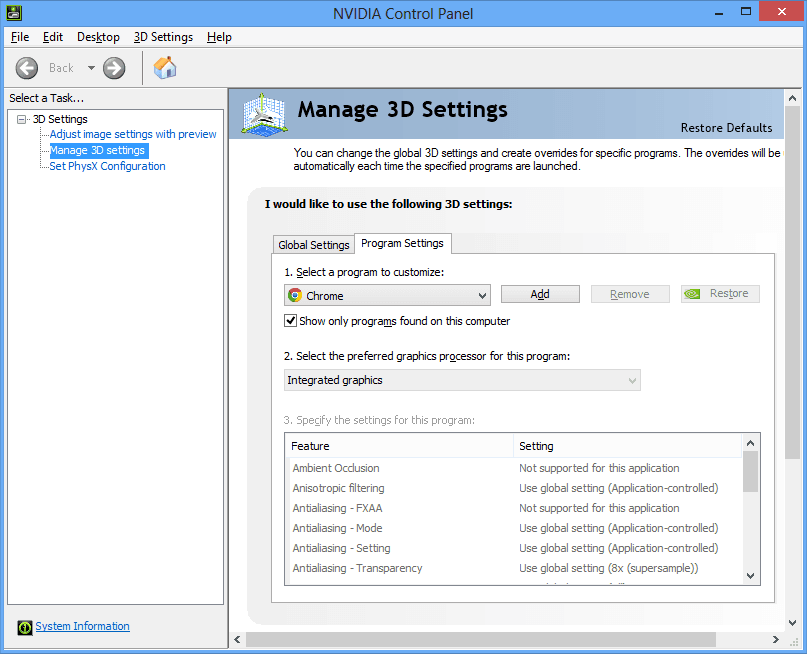Click the System Information icon

click(x=25, y=627)
